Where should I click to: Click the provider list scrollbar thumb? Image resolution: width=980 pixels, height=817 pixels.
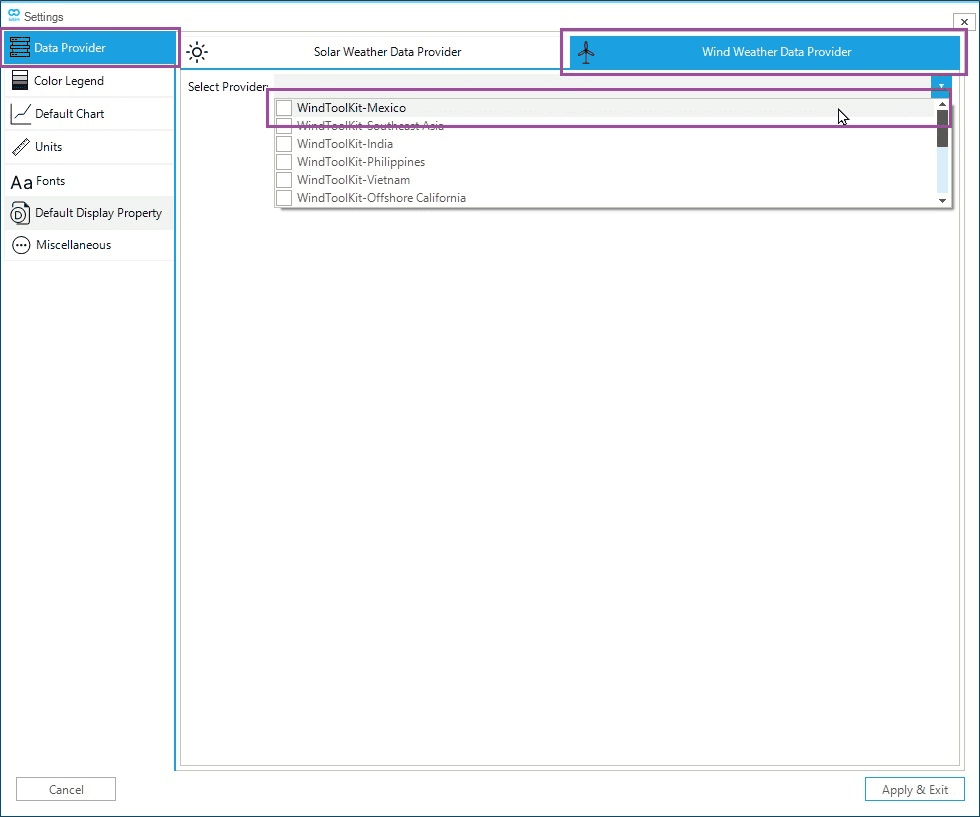pos(942,129)
